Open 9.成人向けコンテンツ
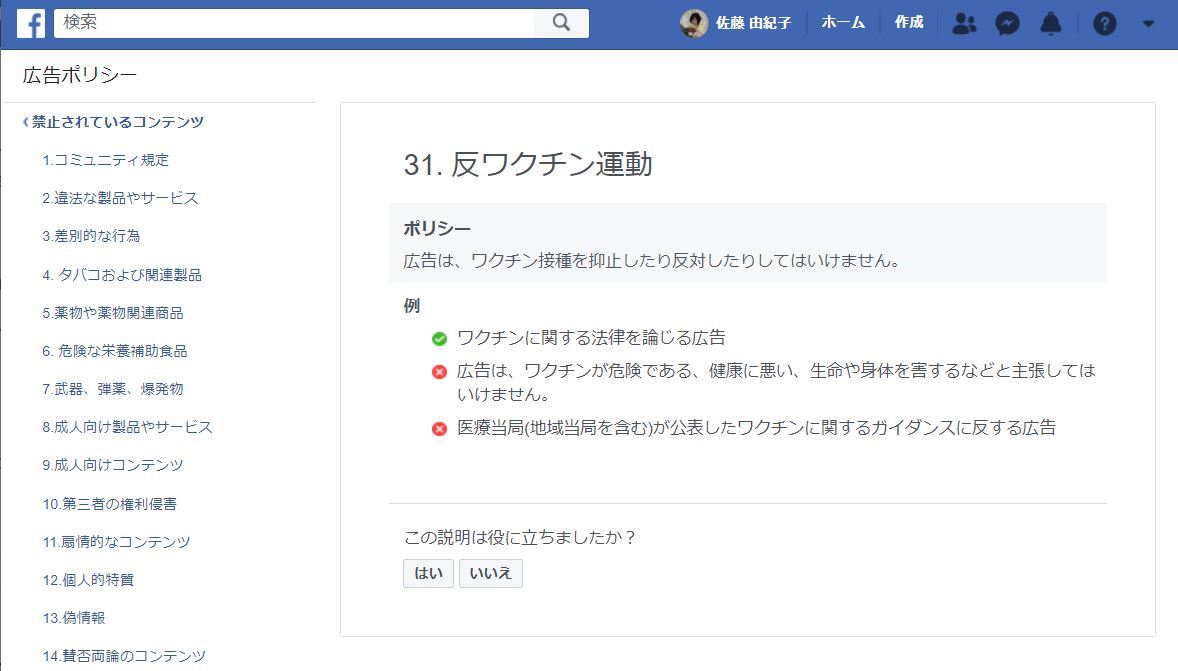Image resolution: width=1178 pixels, height=671 pixels. tap(113, 465)
